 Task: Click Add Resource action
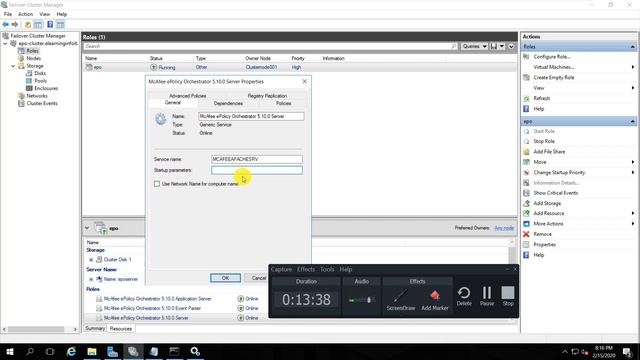pyautogui.click(x=549, y=213)
